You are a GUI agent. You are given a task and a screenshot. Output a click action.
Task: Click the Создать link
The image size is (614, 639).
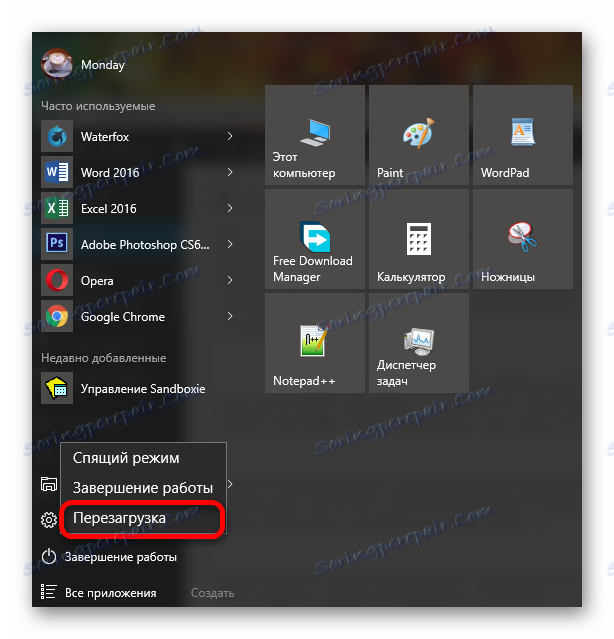pyautogui.click(x=212, y=593)
